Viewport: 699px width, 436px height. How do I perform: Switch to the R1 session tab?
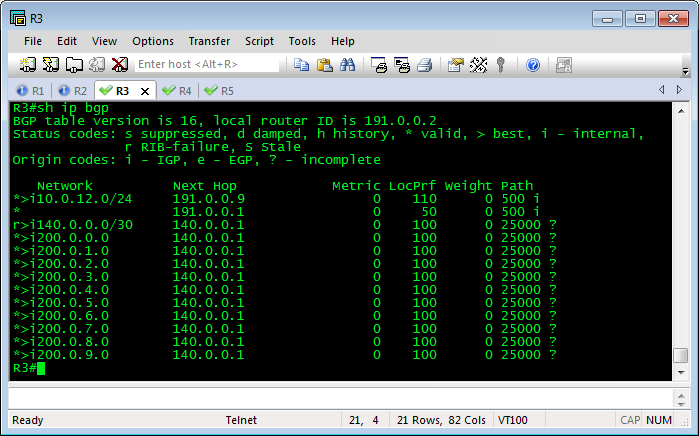[x=30, y=91]
